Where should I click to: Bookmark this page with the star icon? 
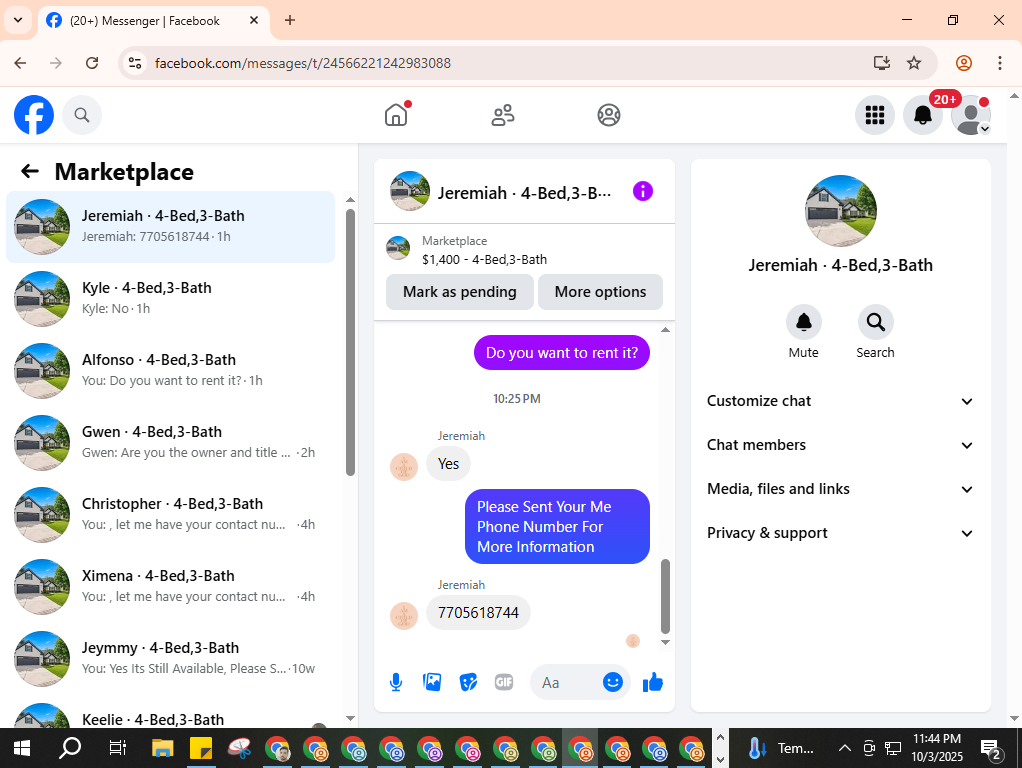click(x=914, y=63)
